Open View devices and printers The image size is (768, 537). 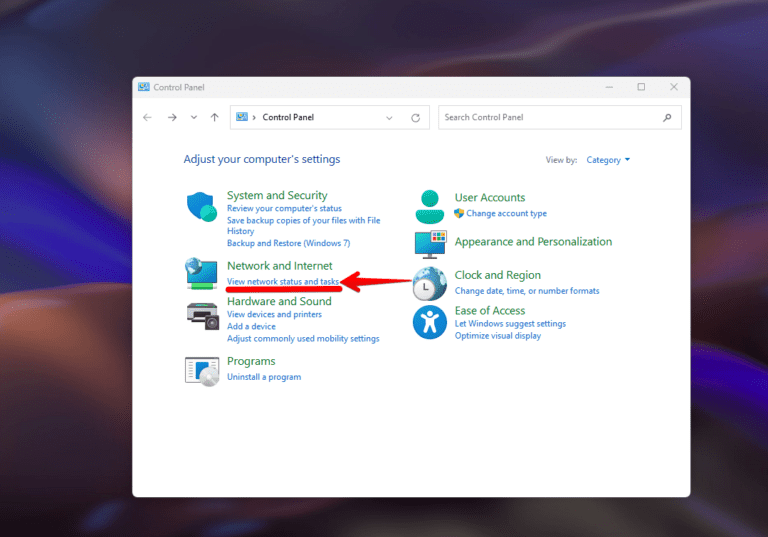click(274, 314)
